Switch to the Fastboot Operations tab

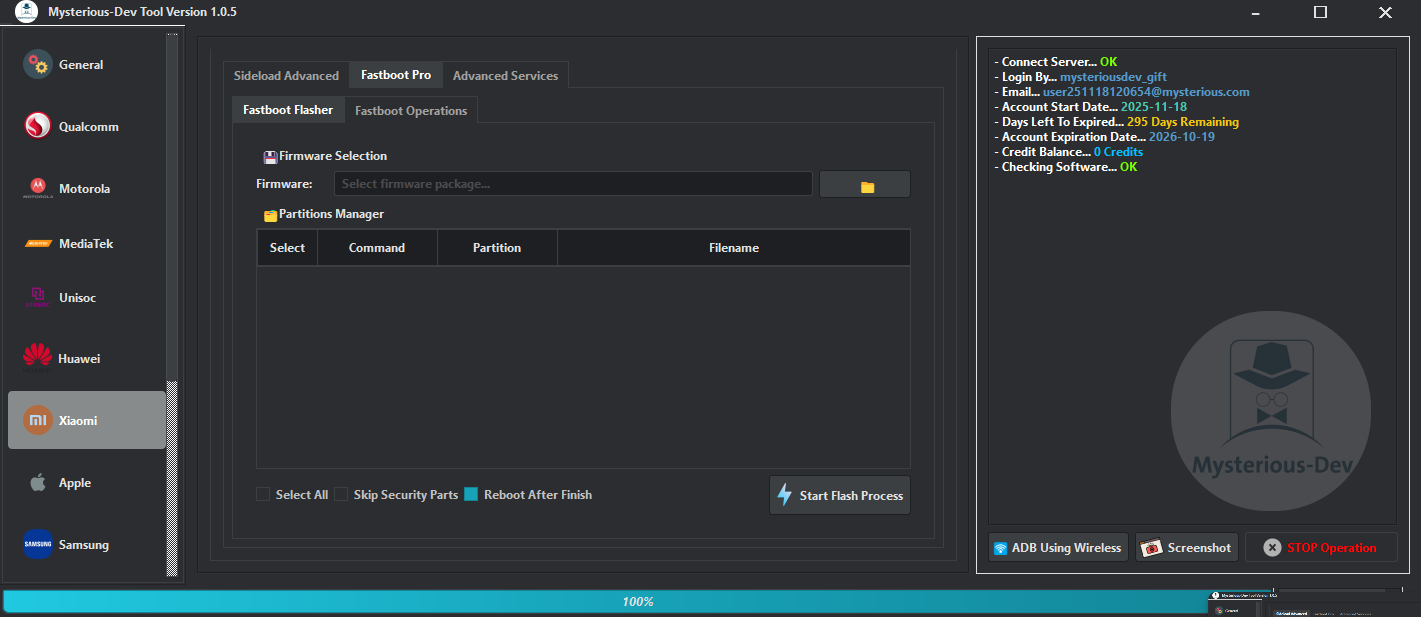pos(411,110)
